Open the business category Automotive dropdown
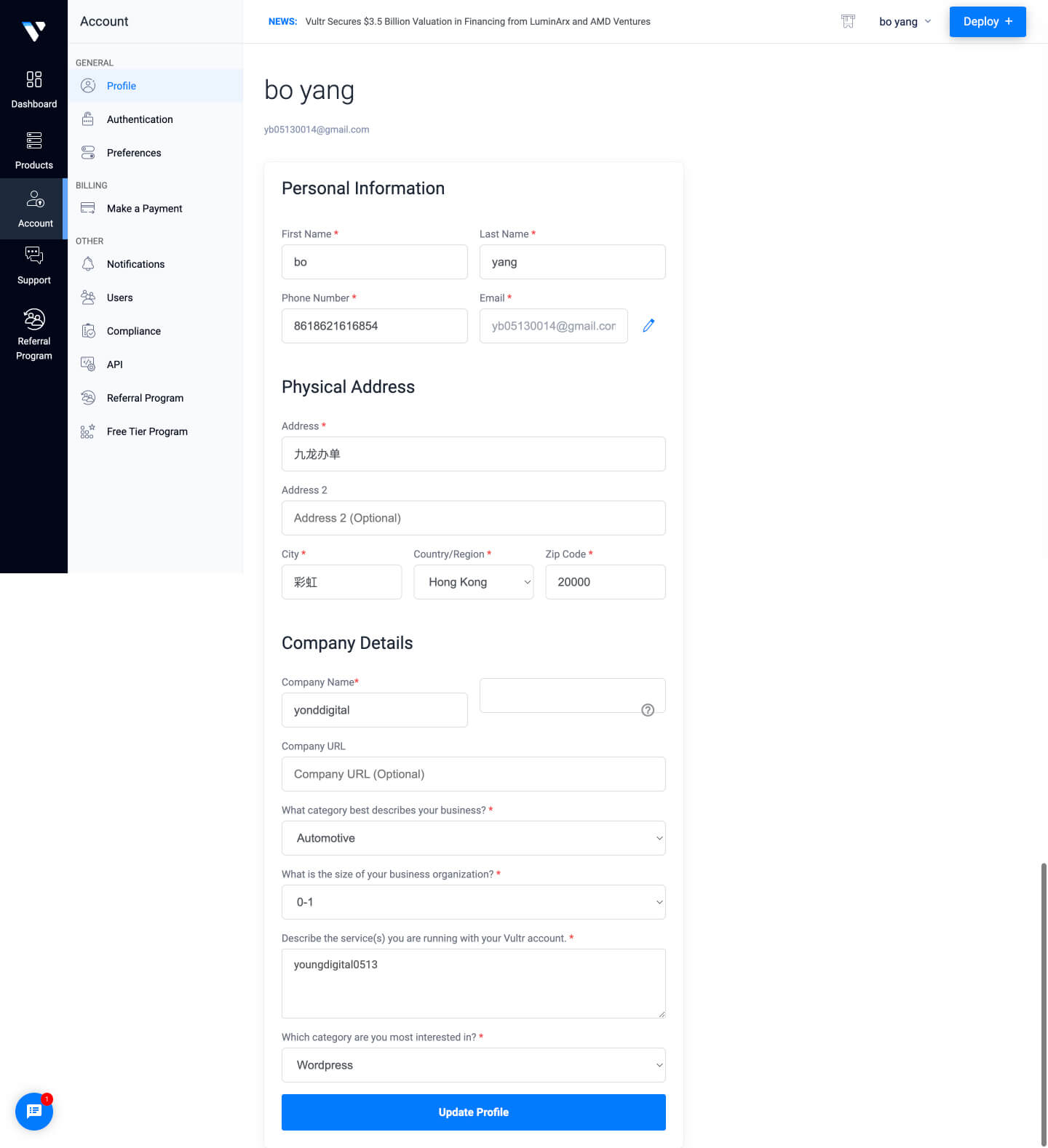 coord(473,838)
